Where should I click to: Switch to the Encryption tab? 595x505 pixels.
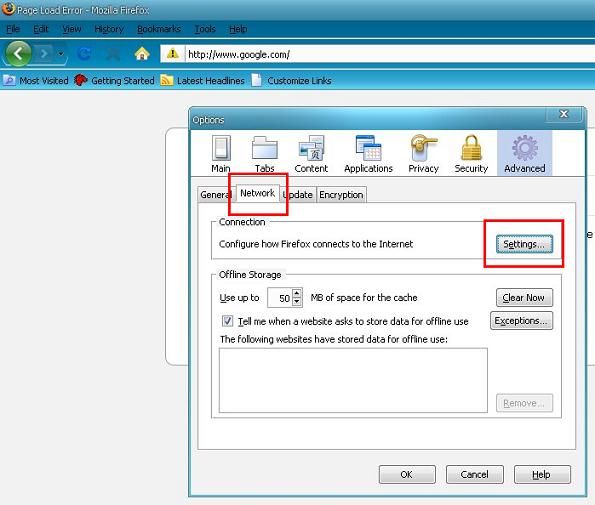341,195
